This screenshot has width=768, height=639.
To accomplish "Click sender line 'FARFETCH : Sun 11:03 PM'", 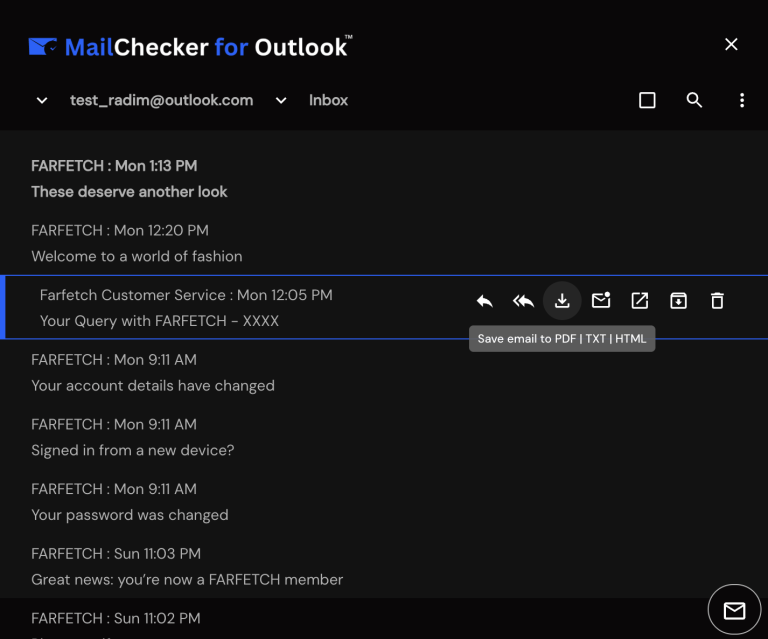I will [x=116, y=554].
